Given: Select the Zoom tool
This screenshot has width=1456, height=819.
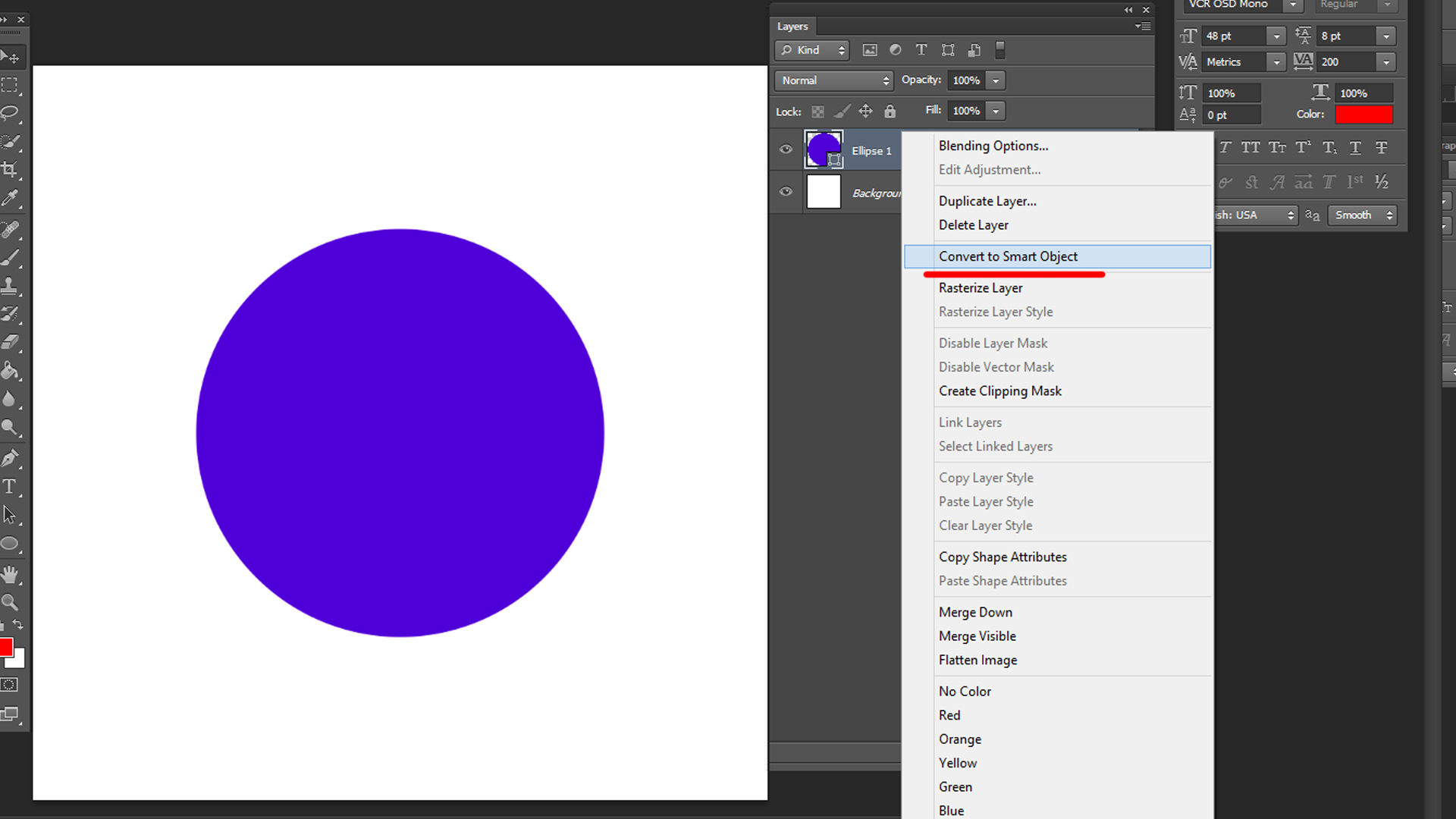Looking at the screenshot, I should 10,603.
